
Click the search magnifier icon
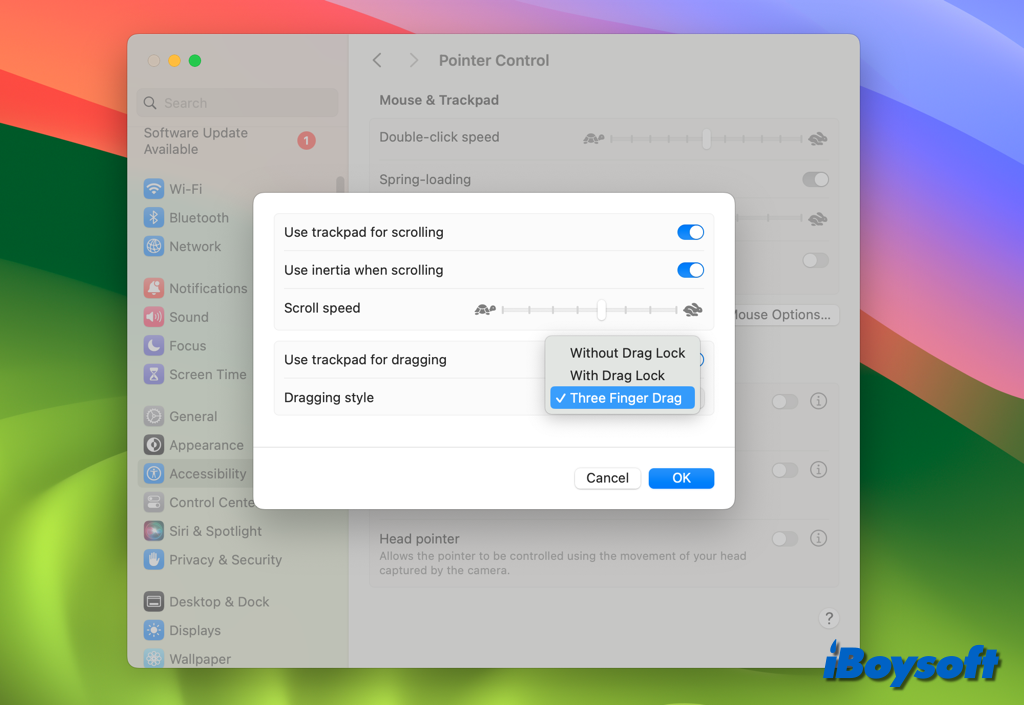150,103
